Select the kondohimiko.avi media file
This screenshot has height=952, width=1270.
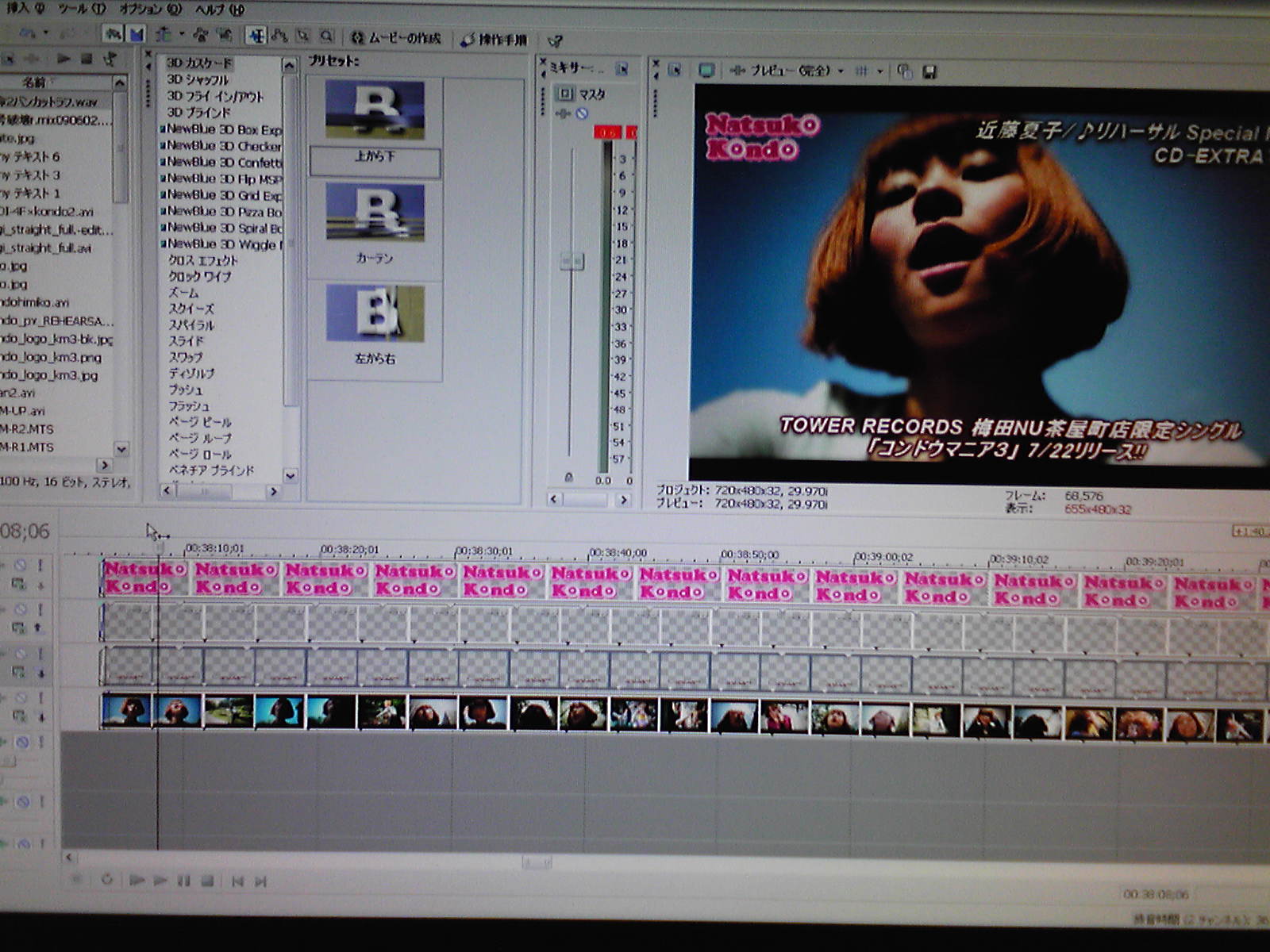[35, 302]
